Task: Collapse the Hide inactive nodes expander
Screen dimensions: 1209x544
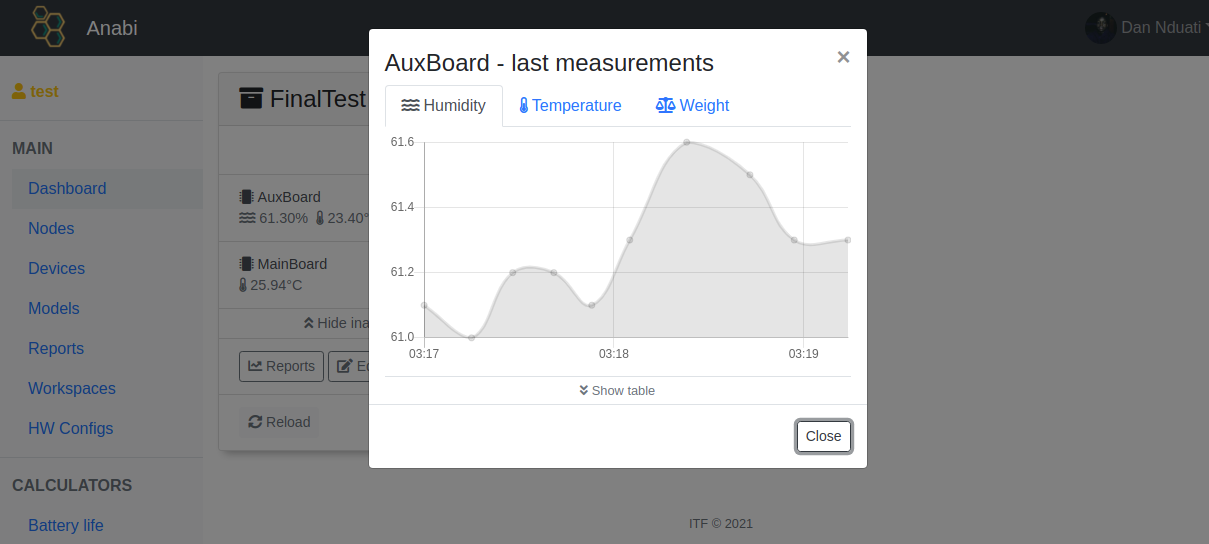Action: (335, 323)
